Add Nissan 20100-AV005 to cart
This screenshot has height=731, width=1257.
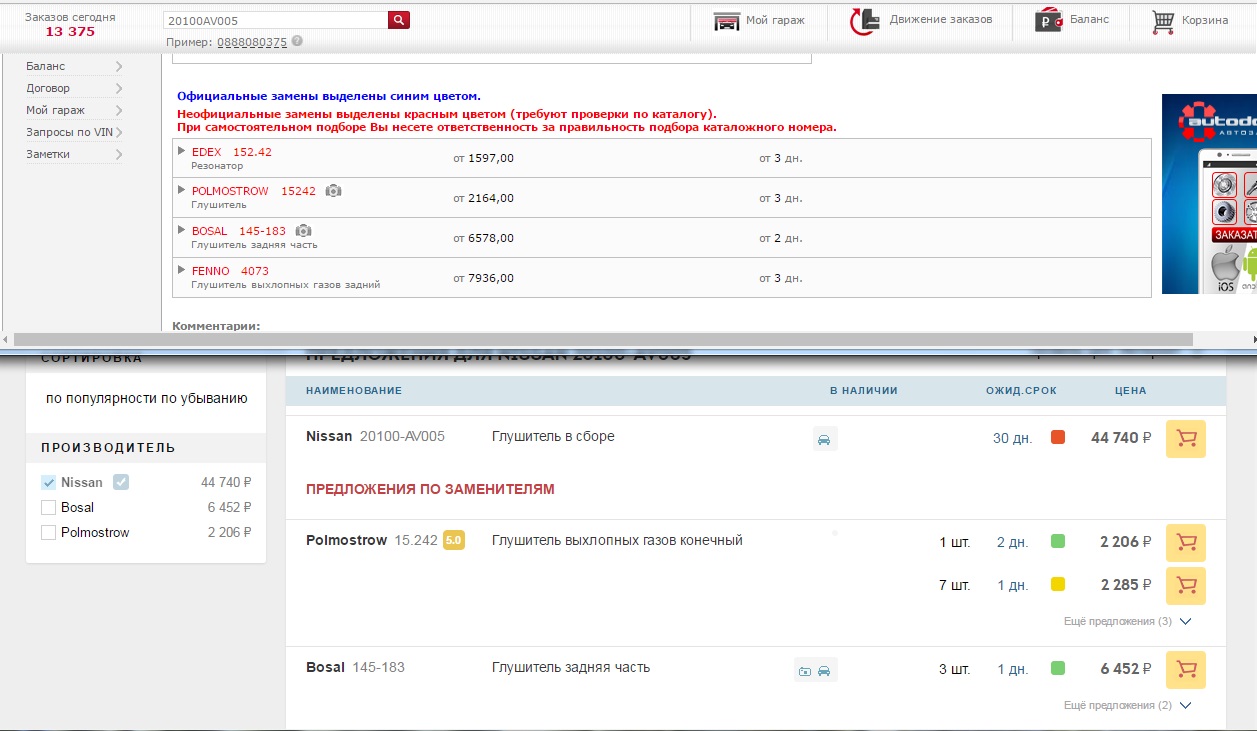(1186, 438)
